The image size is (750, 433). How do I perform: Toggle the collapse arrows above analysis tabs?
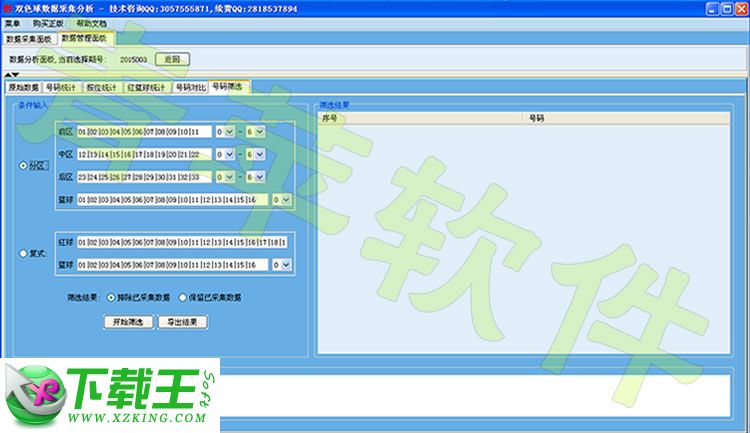12,75
